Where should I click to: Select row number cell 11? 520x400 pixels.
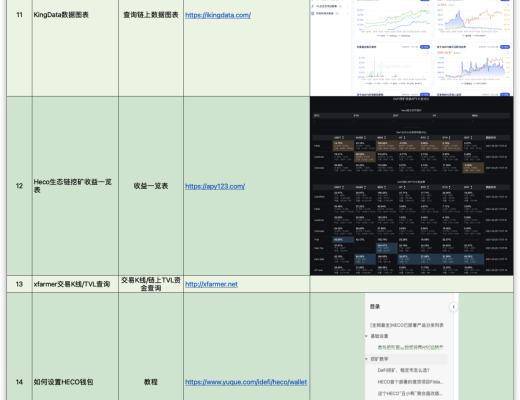pyautogui.click(x=19, y=48)
